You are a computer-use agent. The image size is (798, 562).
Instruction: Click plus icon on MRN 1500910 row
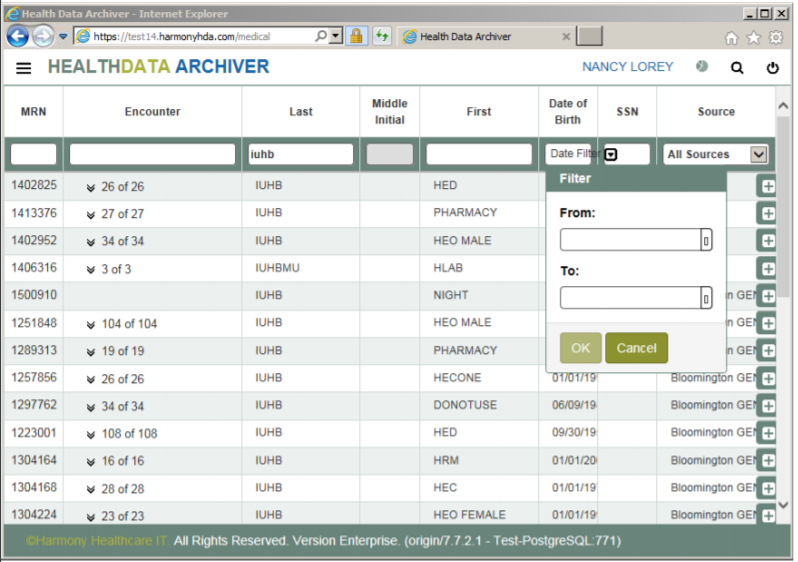point(768,296)
